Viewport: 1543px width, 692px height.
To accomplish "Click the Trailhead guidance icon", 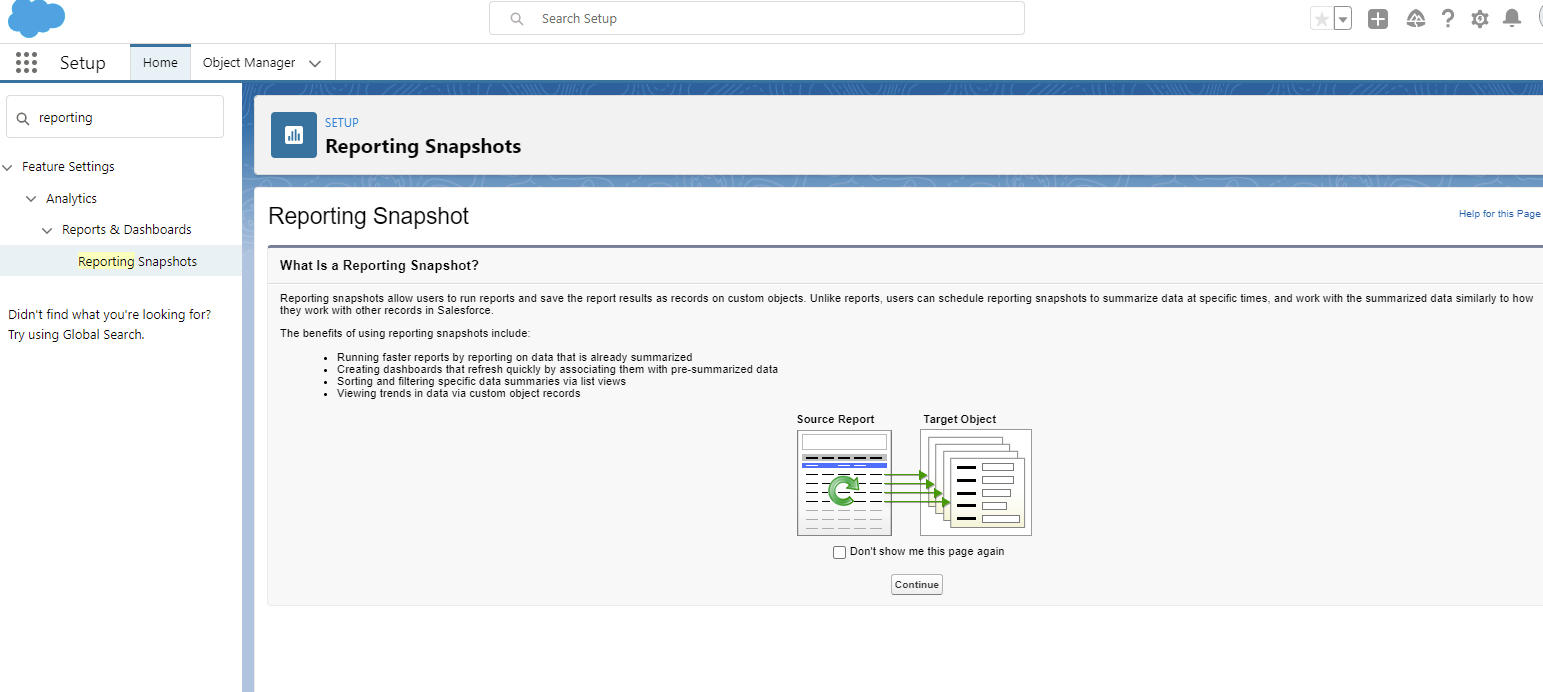I will pos(1415,18).
